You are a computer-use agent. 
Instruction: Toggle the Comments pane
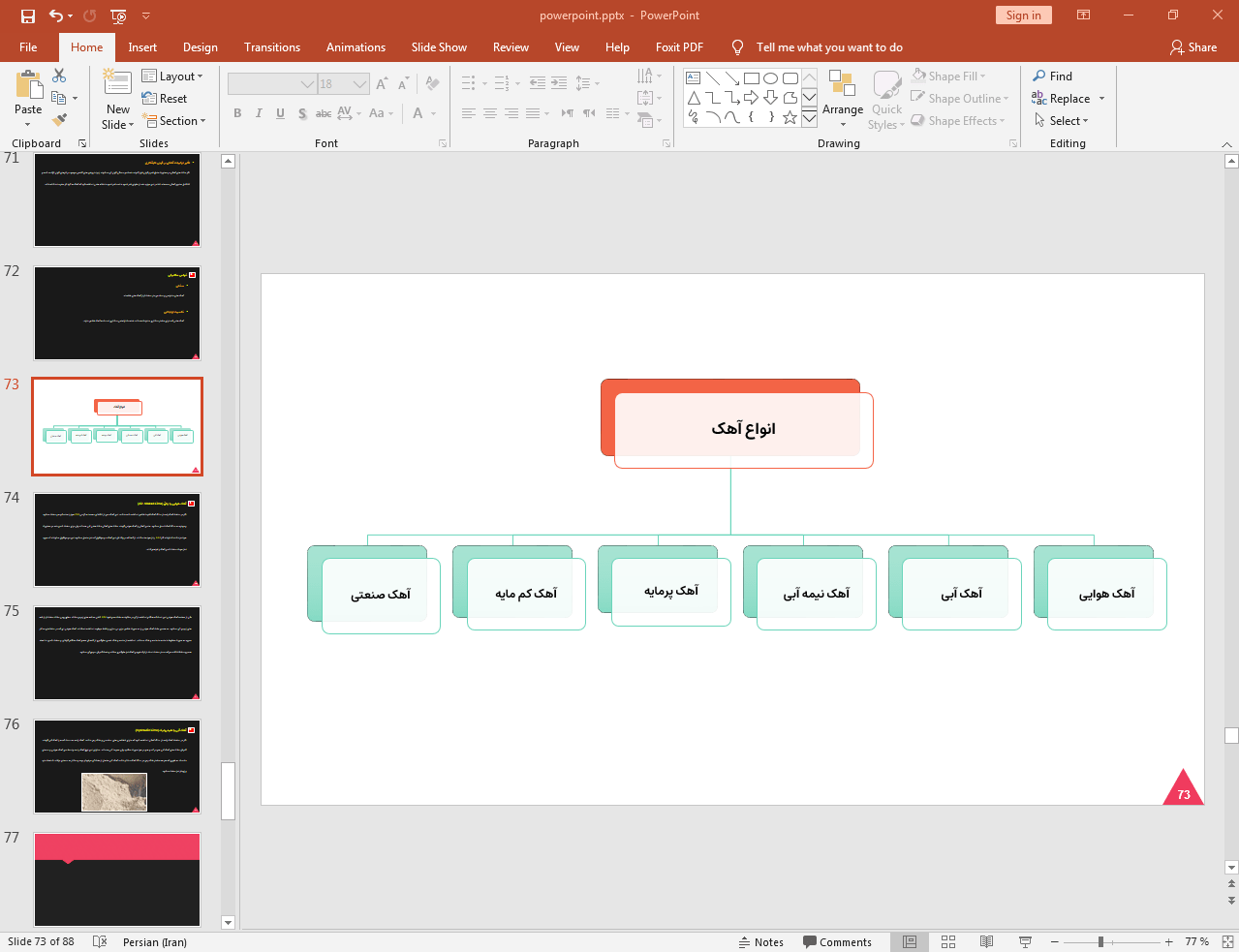837,942
